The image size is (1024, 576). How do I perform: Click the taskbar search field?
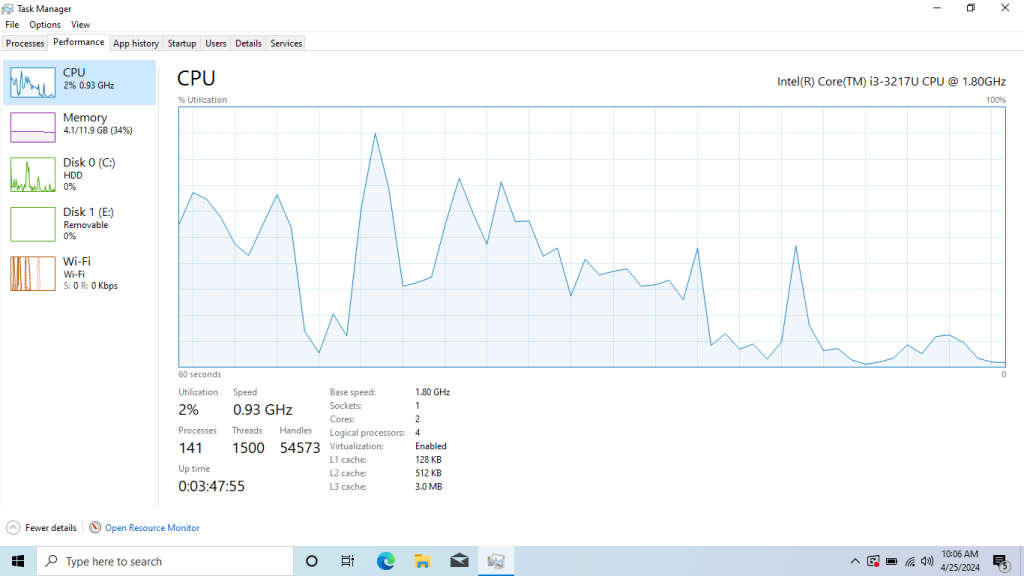point(165,561)
